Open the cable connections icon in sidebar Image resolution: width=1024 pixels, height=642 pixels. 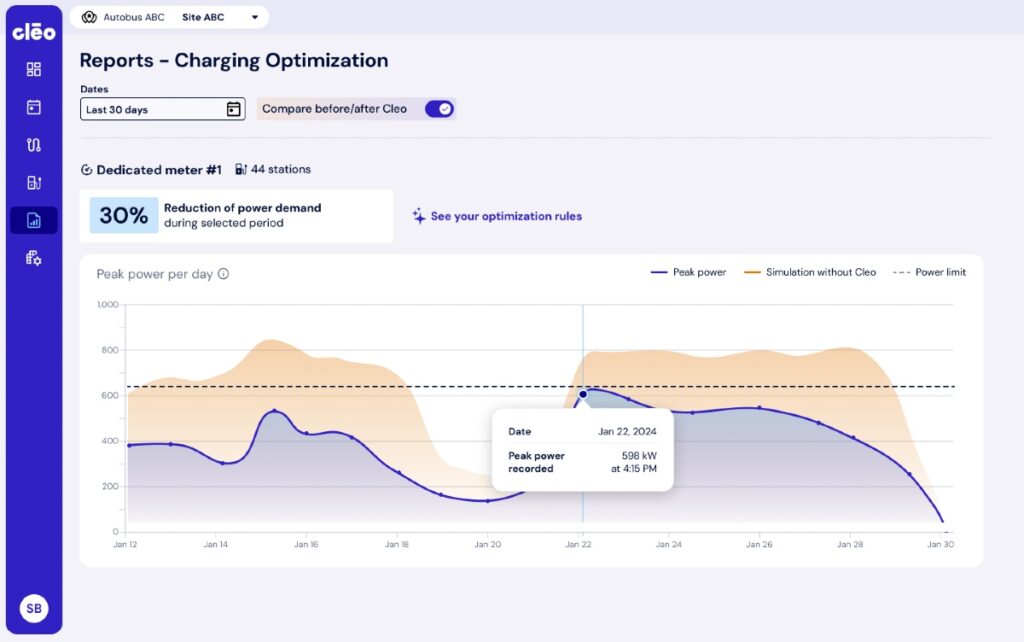click(34, 145)
